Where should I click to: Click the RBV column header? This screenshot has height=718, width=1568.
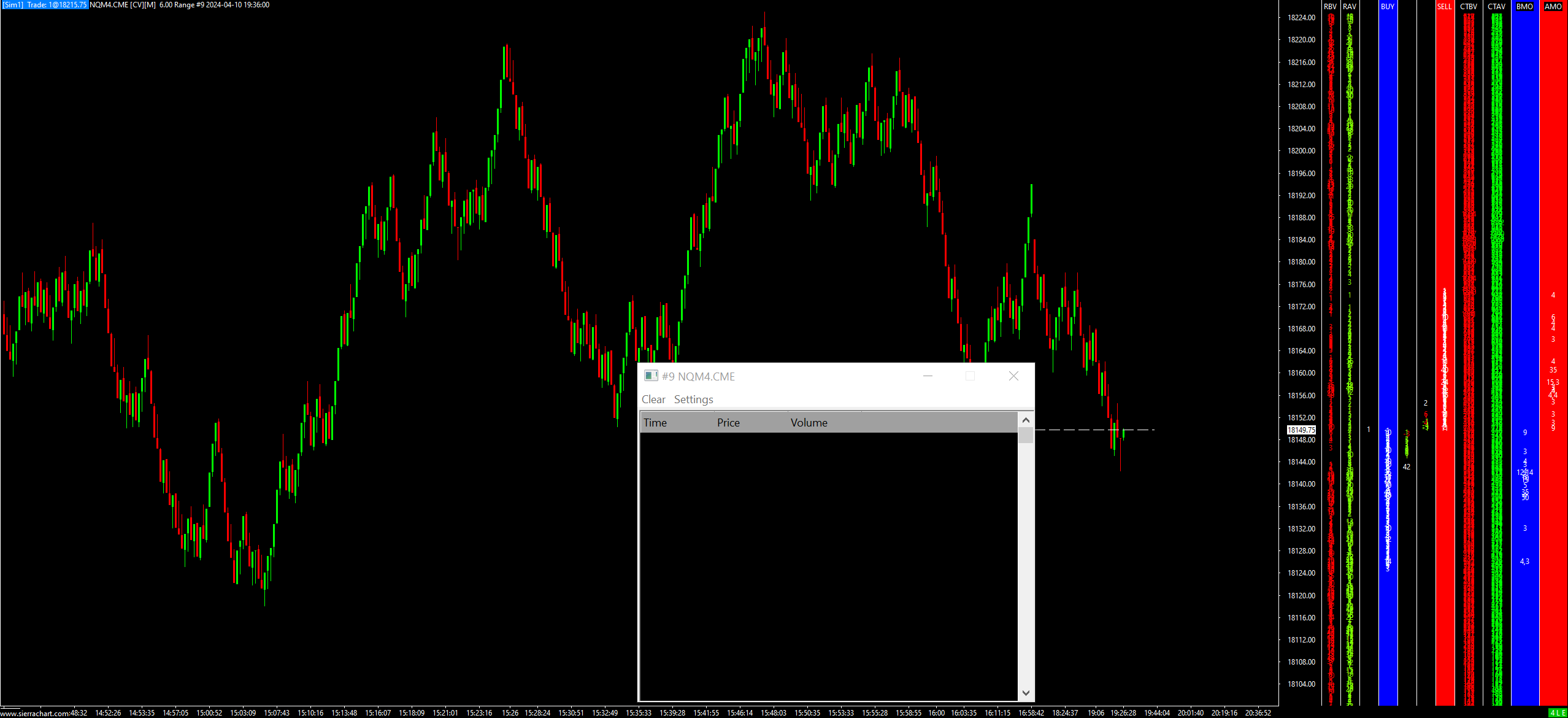tap(1330, 6)
